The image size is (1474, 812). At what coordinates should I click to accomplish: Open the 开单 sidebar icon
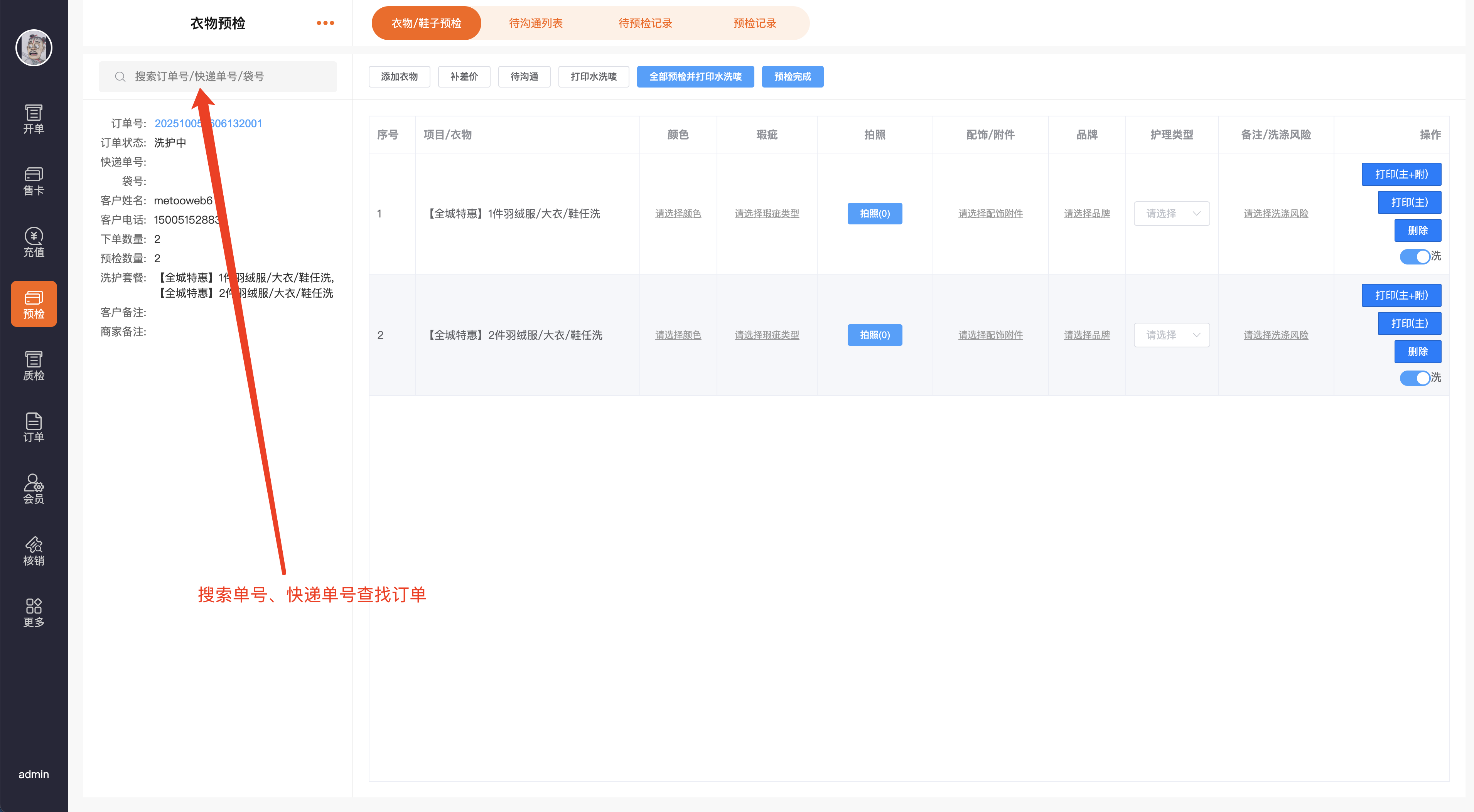(x=34, y=119)
